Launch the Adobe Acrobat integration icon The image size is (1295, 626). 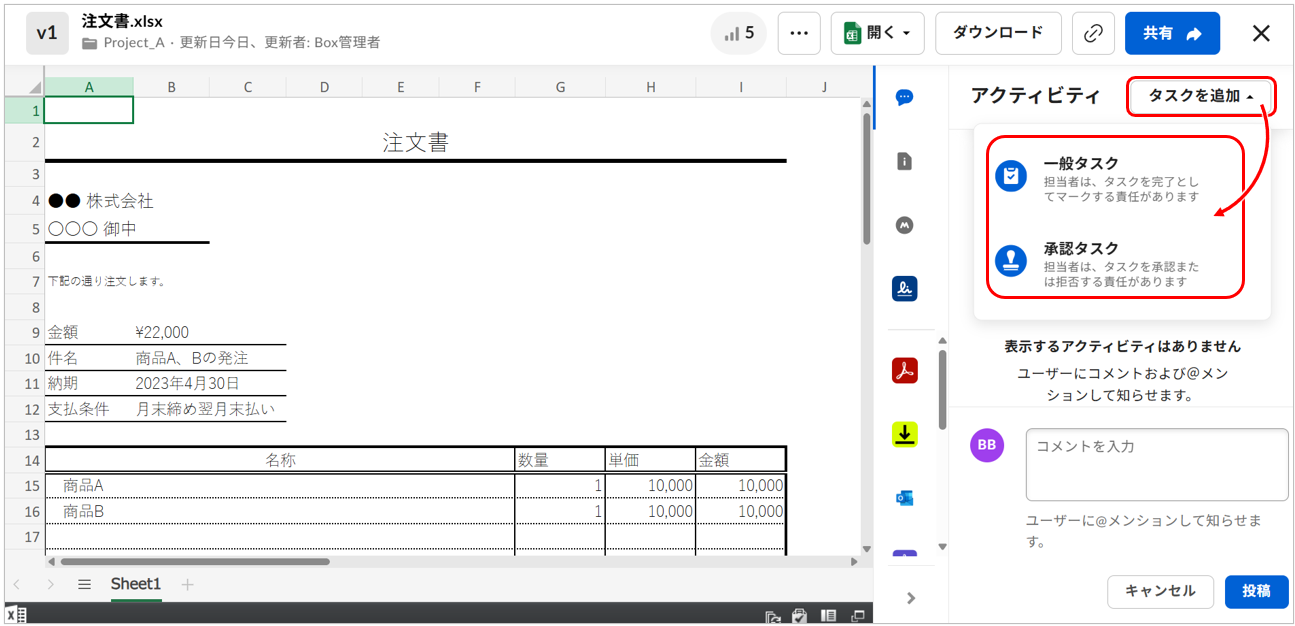904,371
